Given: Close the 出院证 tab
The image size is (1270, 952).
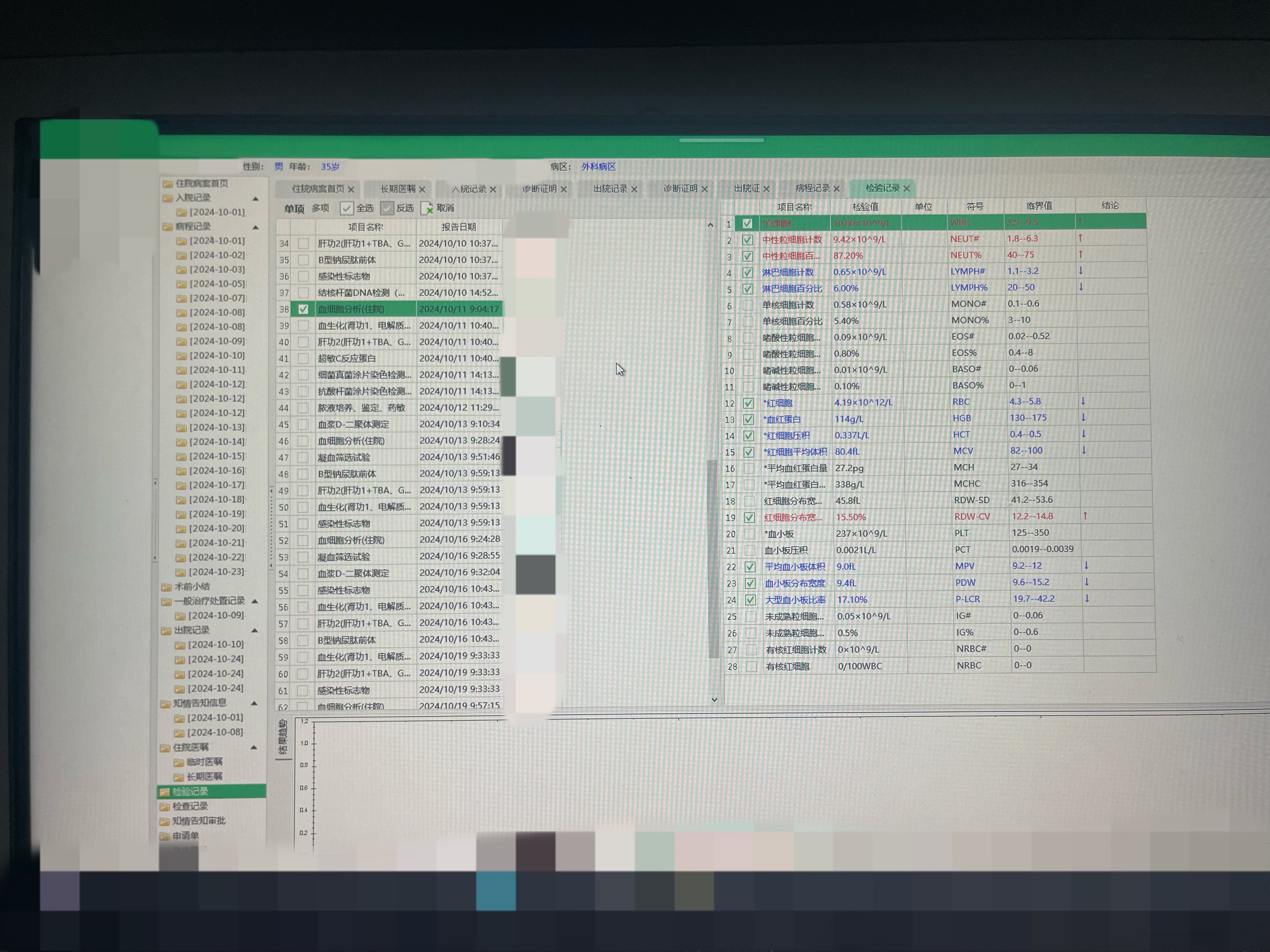Looking at the screenshot, I should coord(766,188).
